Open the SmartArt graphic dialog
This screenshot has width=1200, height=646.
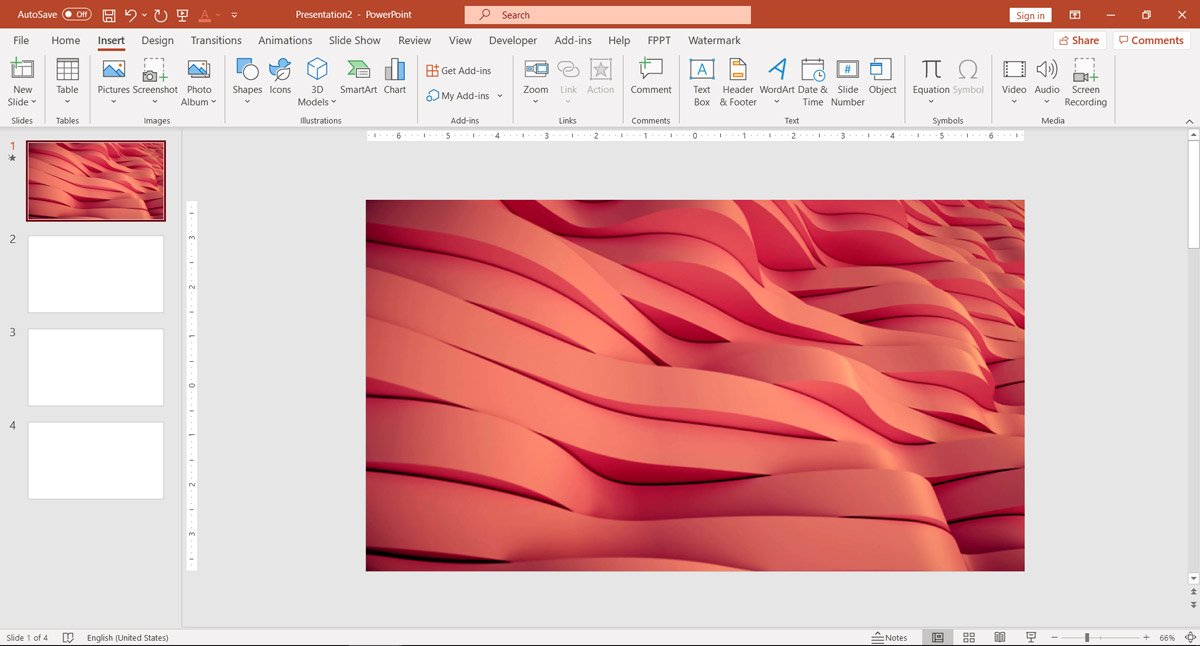click(x=358, y=77)
